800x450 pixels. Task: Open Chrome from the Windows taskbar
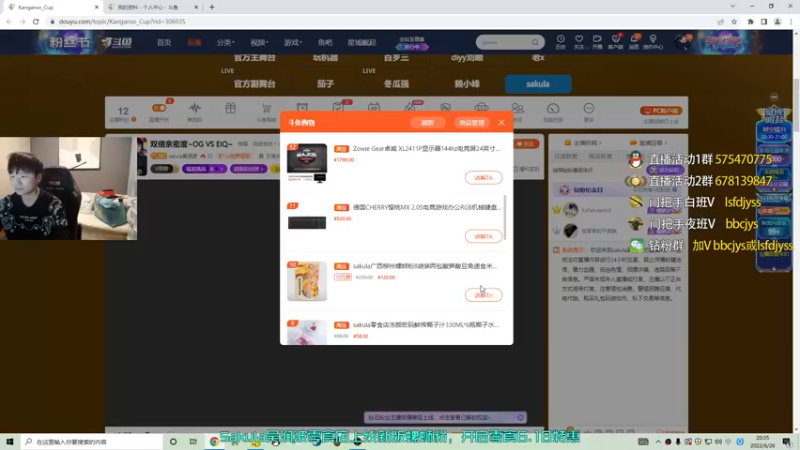(x=214, y=441)
